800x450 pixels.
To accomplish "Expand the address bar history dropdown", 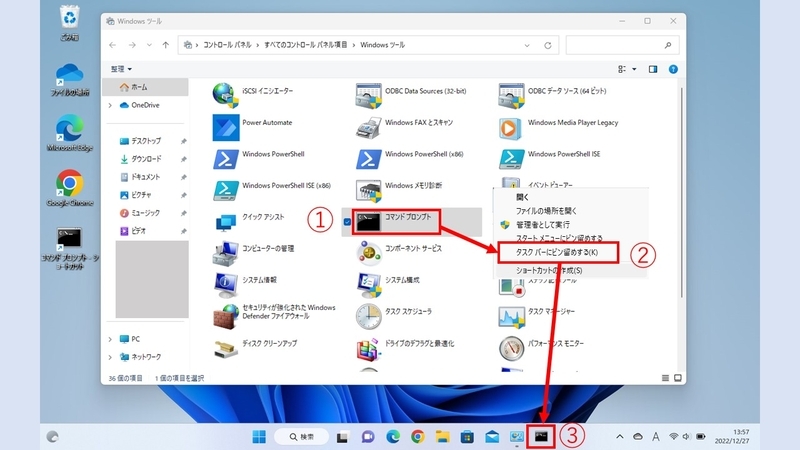I will tap(527, 45).
